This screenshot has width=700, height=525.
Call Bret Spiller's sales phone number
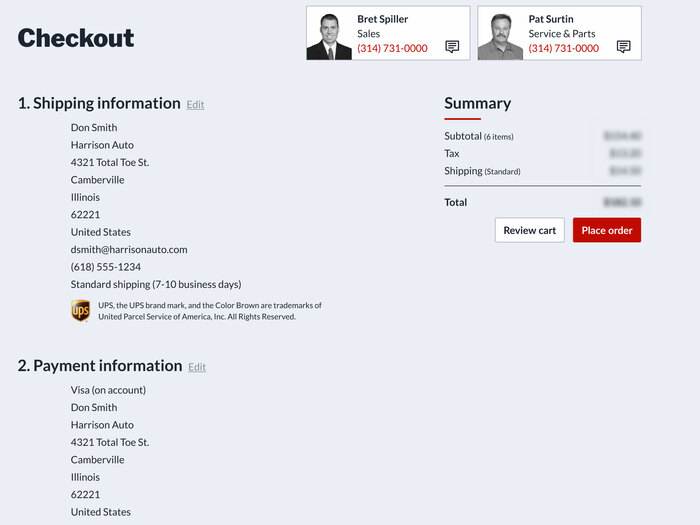[392, 48]
